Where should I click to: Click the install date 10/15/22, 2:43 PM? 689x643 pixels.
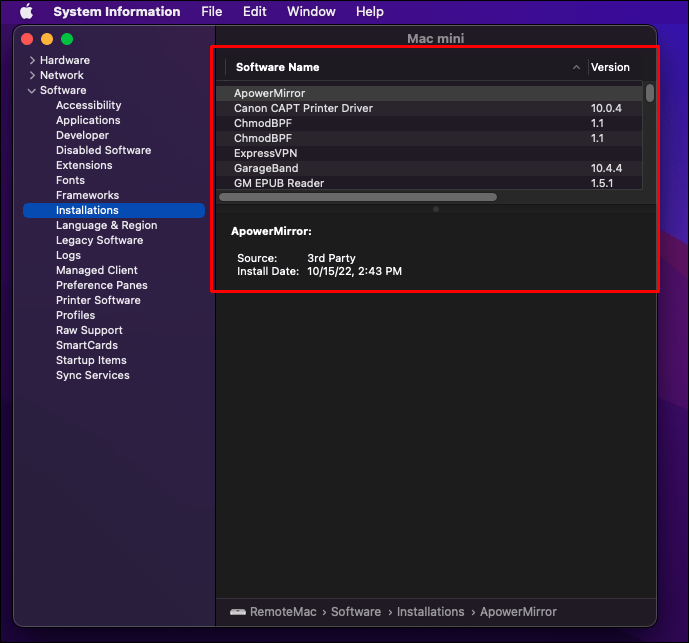click(x=355, y=271)
